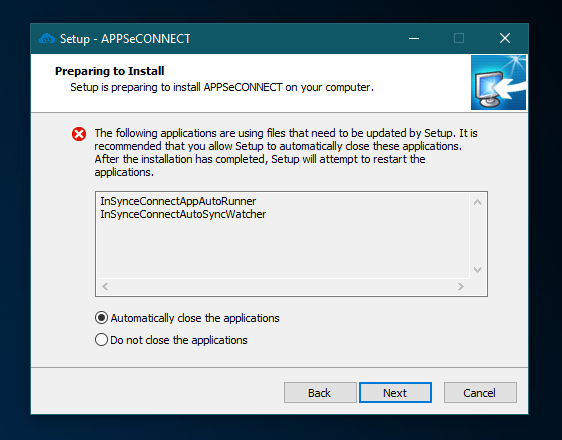Select InSynceConnectAppAutoRunner in the list
This screenshot has width=562, height=440.
click(x=178, y=201)
